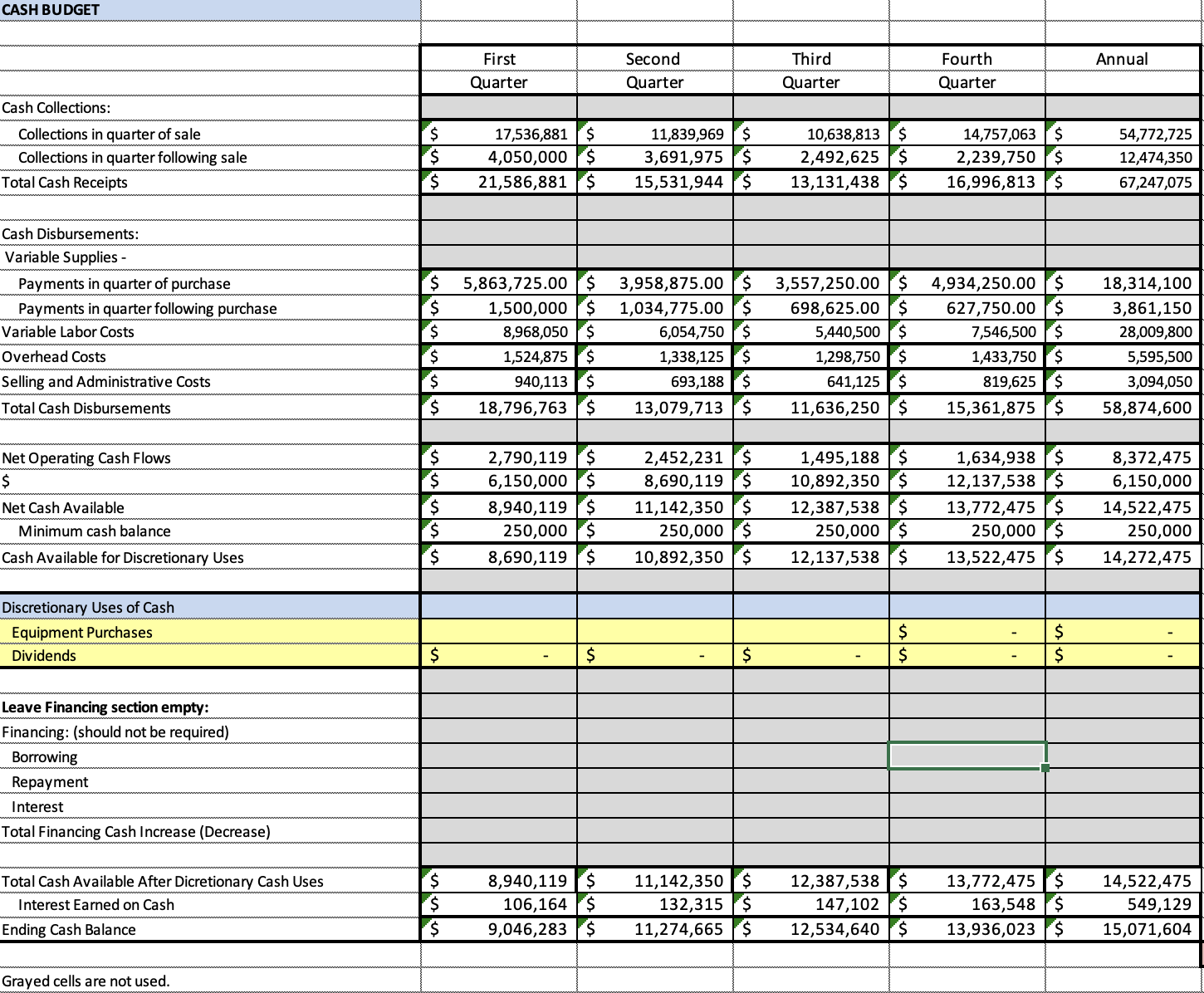The image size is (1204, 993).
Task: Select second quarter beginning cash 8,690,119
Action: pos(655,481)
